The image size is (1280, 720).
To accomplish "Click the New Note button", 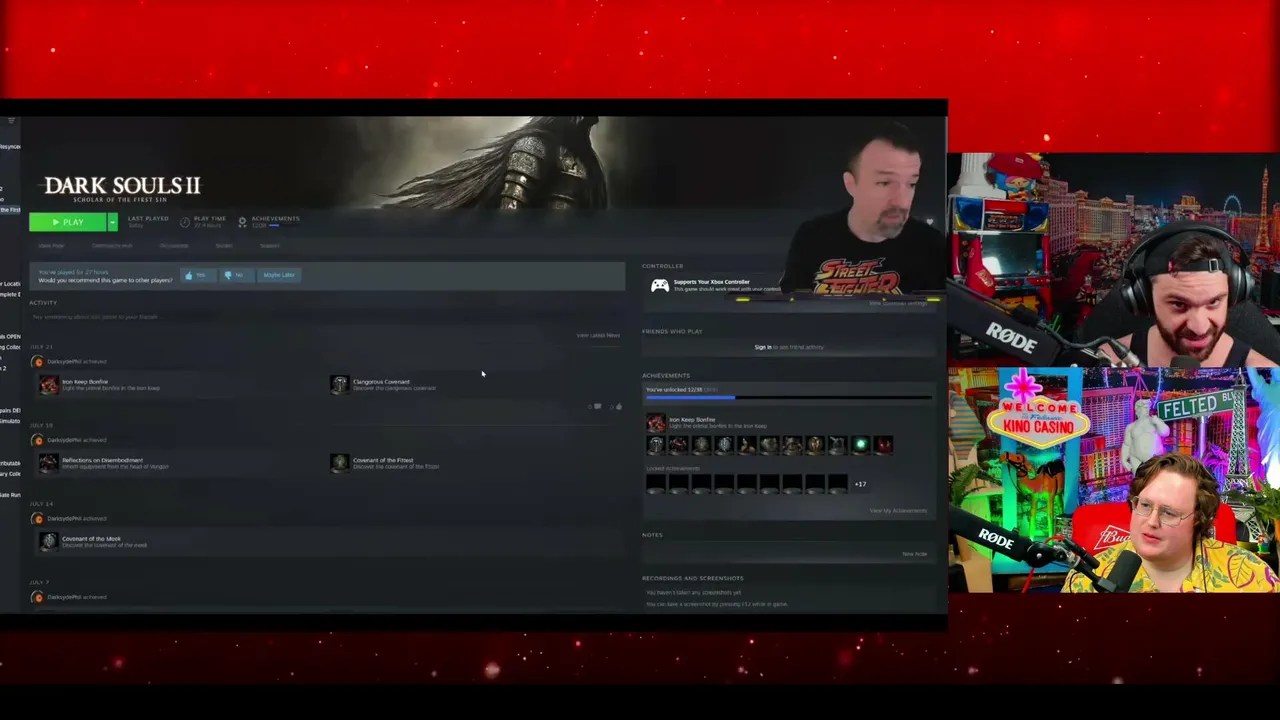I will tap(914, 554).
